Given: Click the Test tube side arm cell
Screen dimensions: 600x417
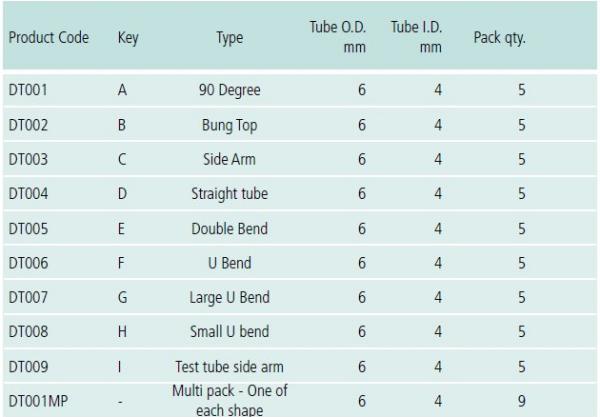Looking at the screenshot, I should (x=230, y=367).
